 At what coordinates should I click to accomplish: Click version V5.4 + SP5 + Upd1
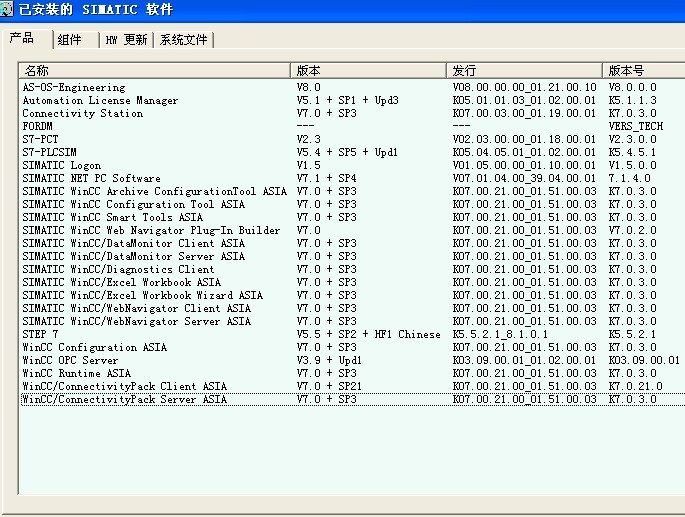[x=347, y=153]
